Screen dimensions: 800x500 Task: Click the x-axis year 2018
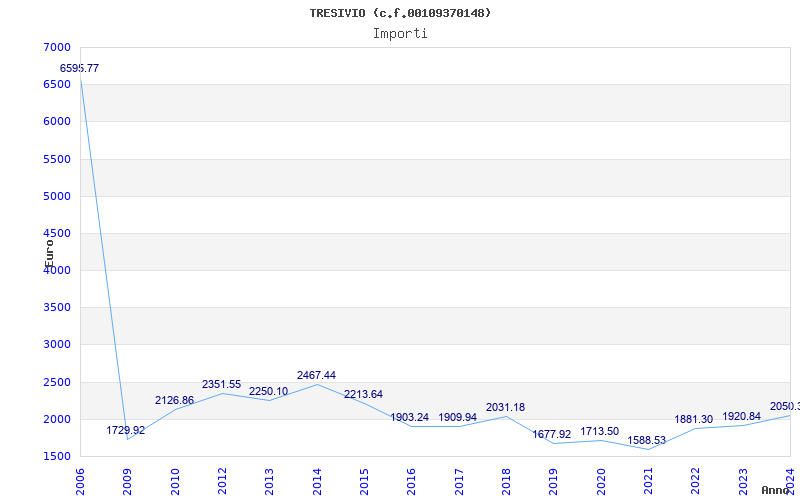(506, 482)
